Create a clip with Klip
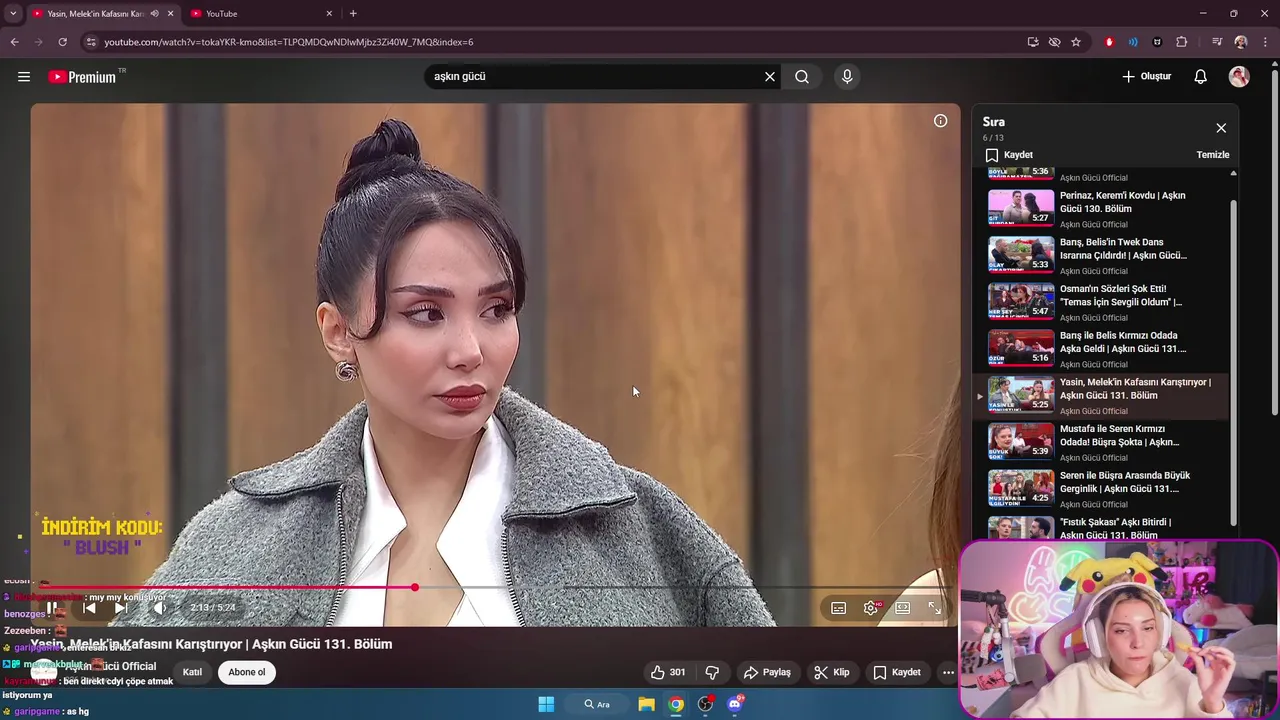This screenshot has width=1280, height=720. click(832, 672)
